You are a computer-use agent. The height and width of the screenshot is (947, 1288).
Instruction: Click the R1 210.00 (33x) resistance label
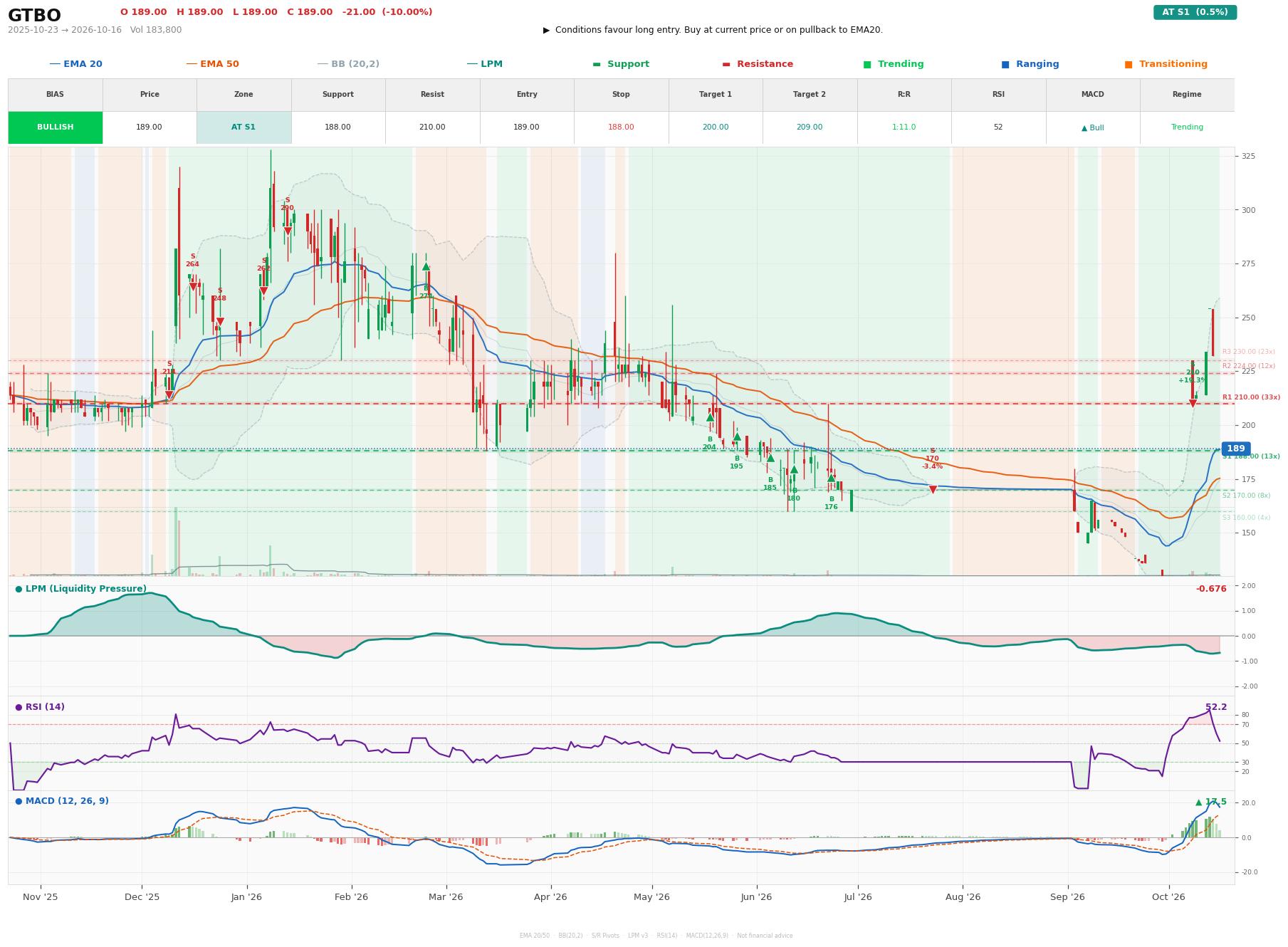pyautogui.click(x=1251, y=397)
